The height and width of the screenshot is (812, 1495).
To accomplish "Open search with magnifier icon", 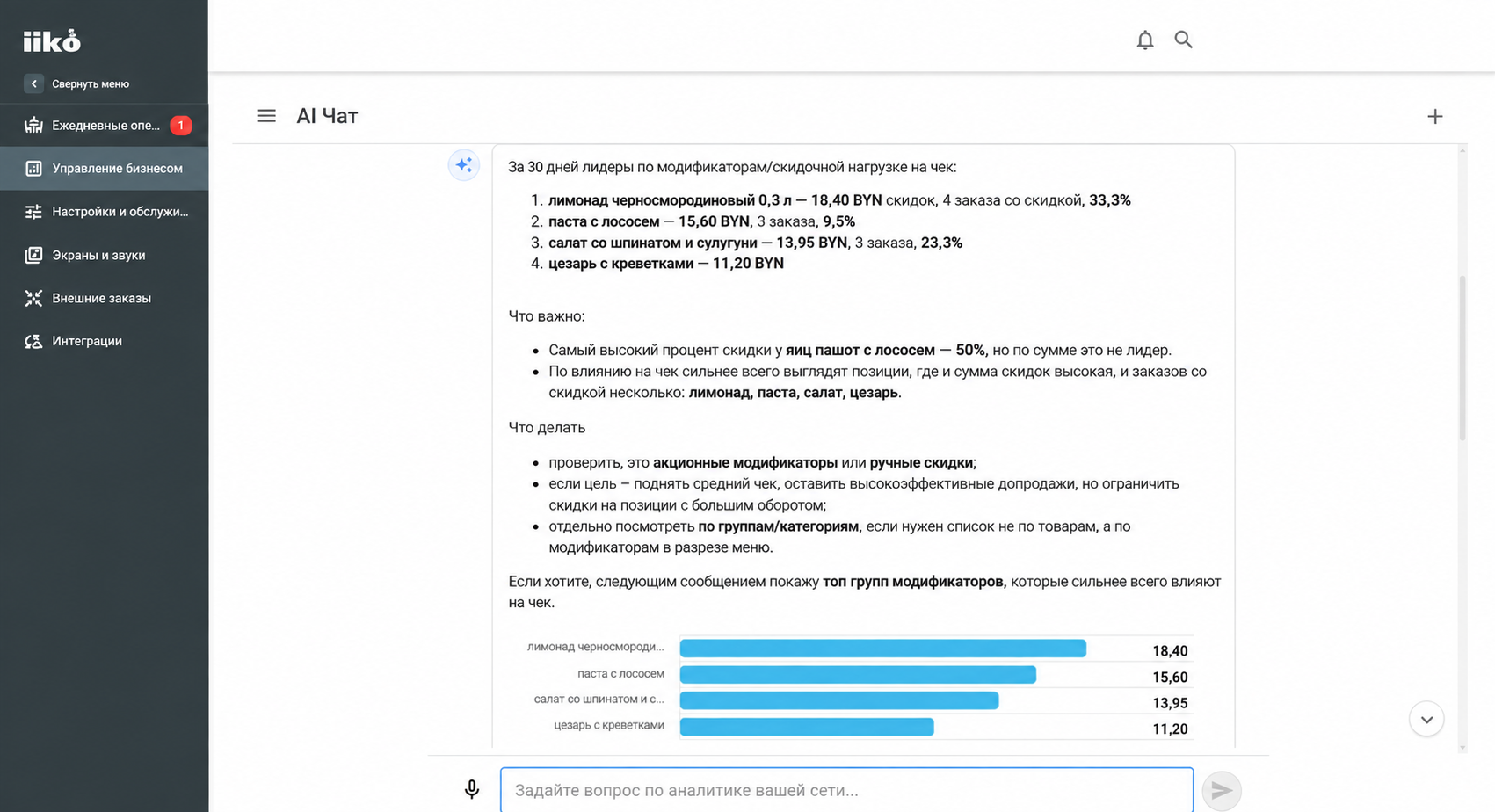I will (x=1183, y=40).
